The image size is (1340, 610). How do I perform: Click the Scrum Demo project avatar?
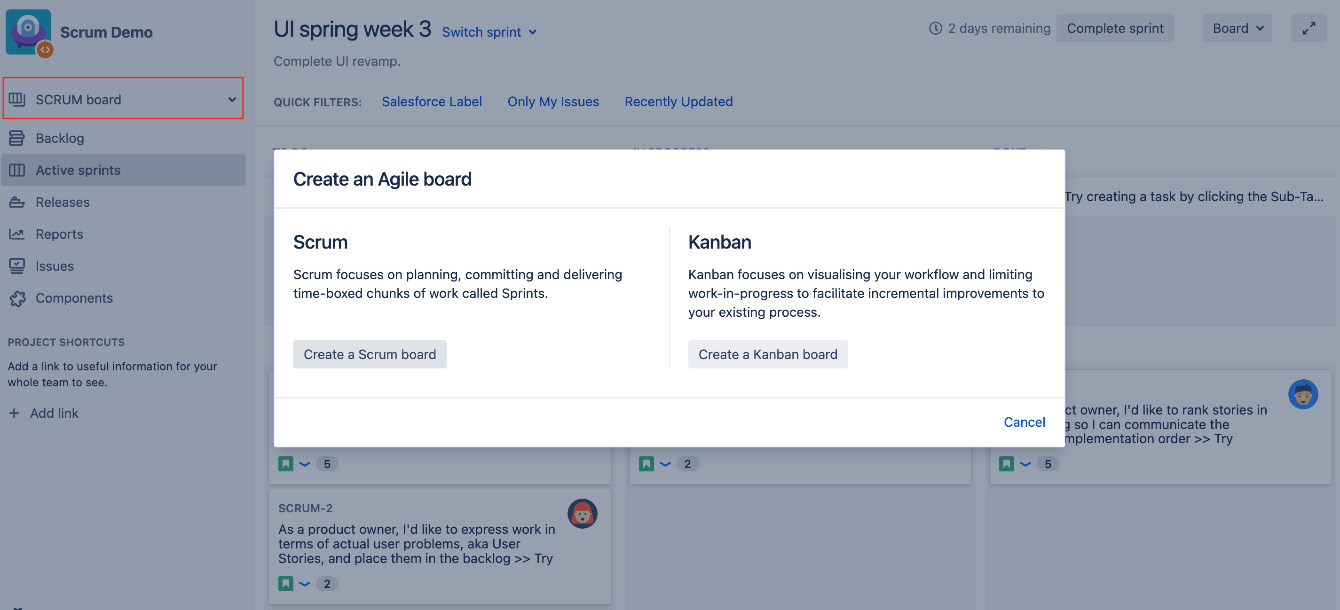point(28,31)
